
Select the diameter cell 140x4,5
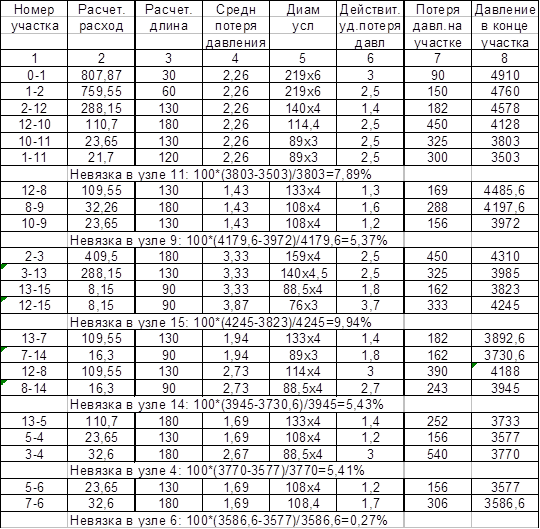(x=303, y=273)
